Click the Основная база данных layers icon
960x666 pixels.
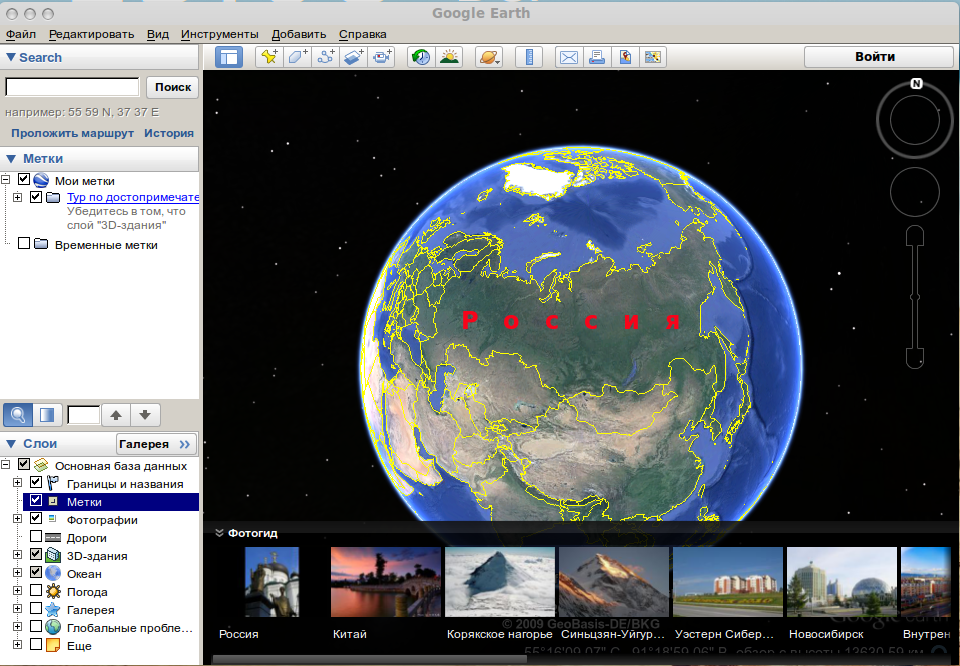41,465
